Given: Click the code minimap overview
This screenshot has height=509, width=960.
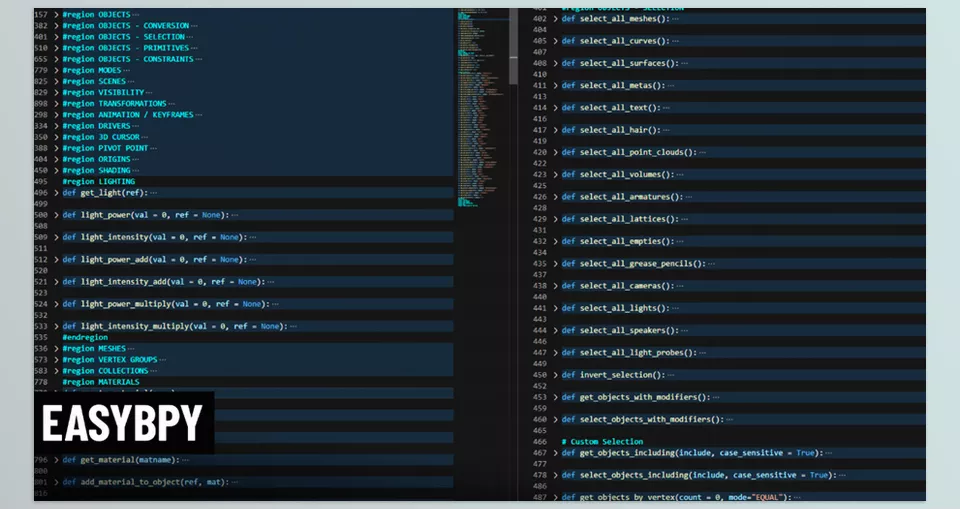Looking at the screenshot, I should pos(482,107).
